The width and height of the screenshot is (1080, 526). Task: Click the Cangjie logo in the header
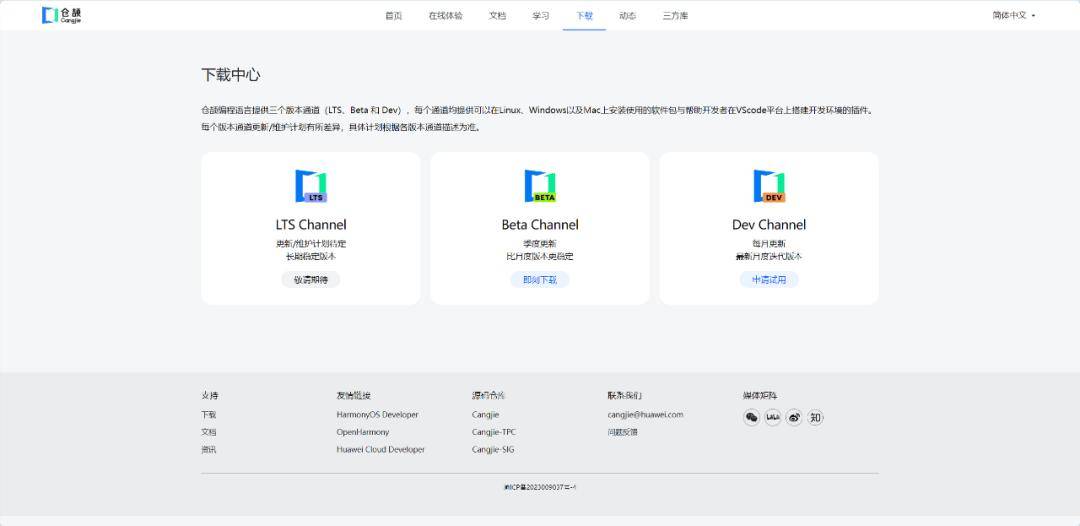click(x=61, y=15)
